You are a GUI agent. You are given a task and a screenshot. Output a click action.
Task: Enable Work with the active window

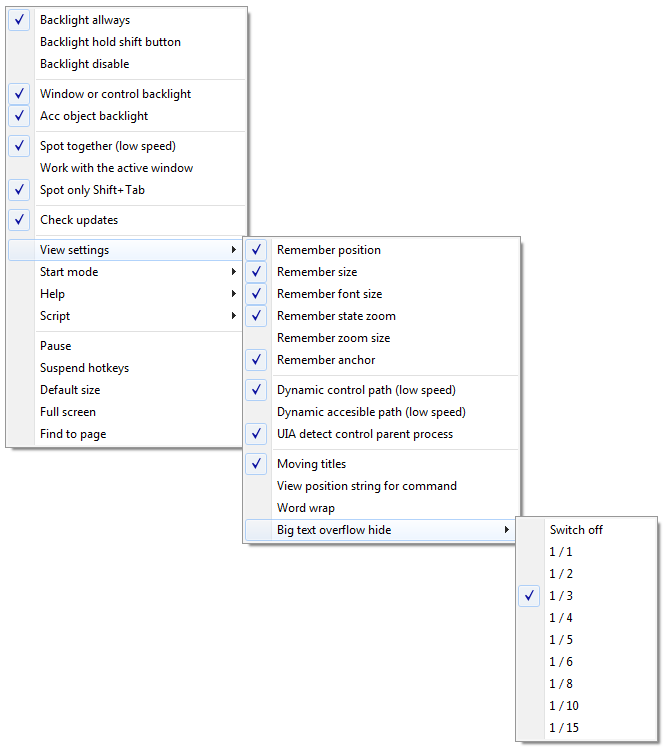pos(127,168)
